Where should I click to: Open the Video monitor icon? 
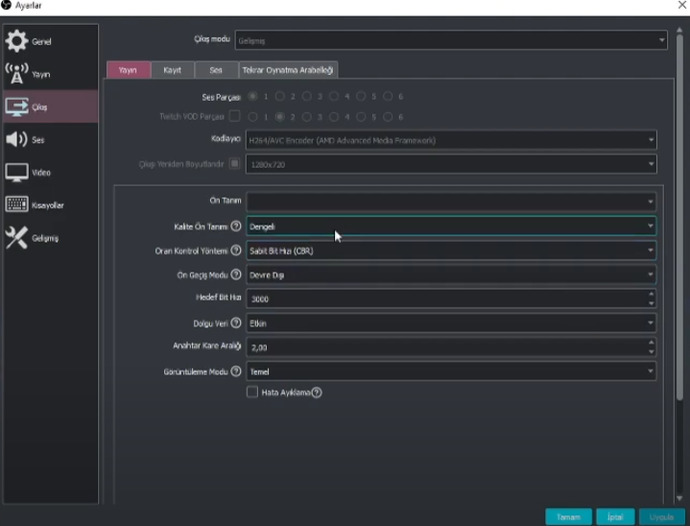coord(17,172)
